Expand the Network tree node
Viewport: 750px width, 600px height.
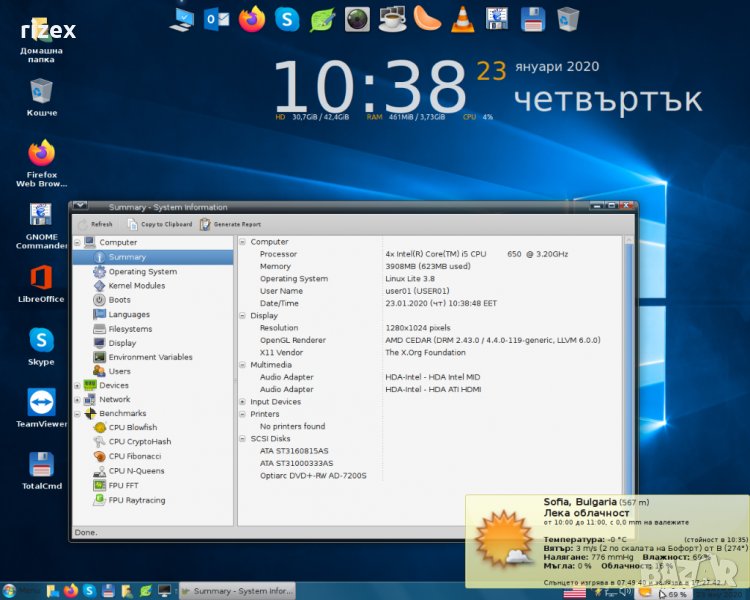78,399
